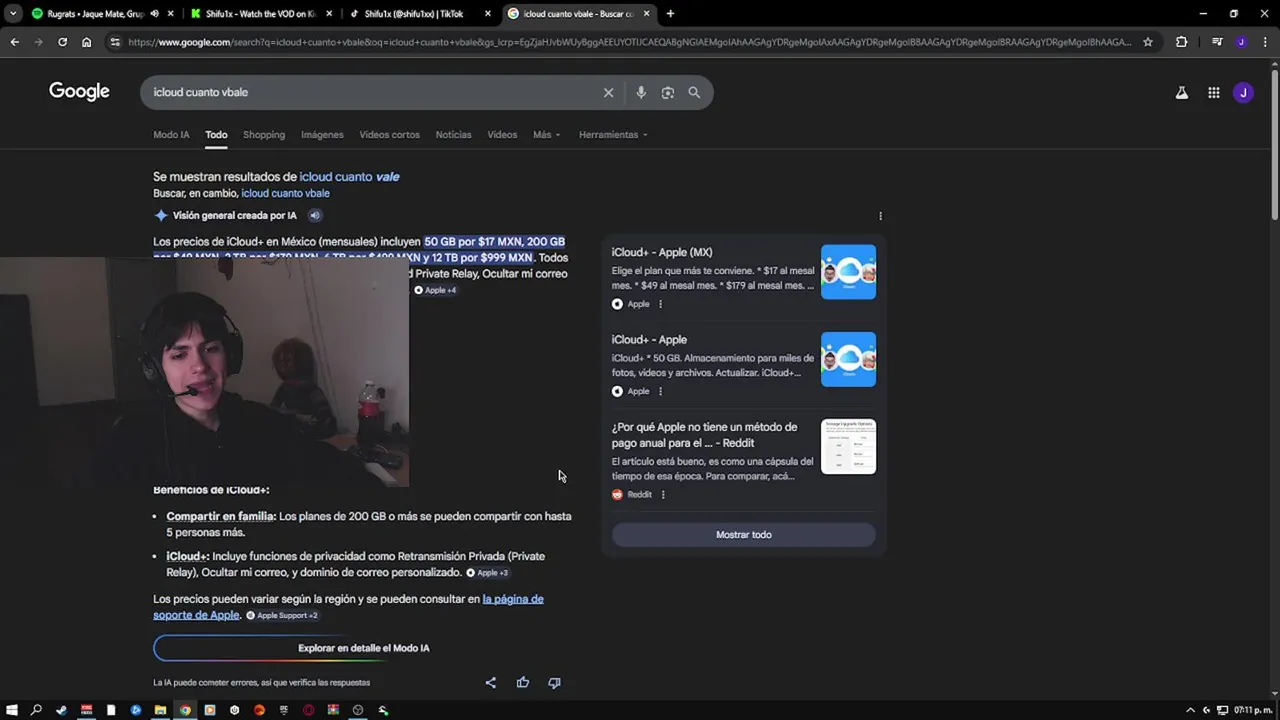Give thumbs down to AI overview
Screen dimensions: 1280x720
tap(554, 683)
